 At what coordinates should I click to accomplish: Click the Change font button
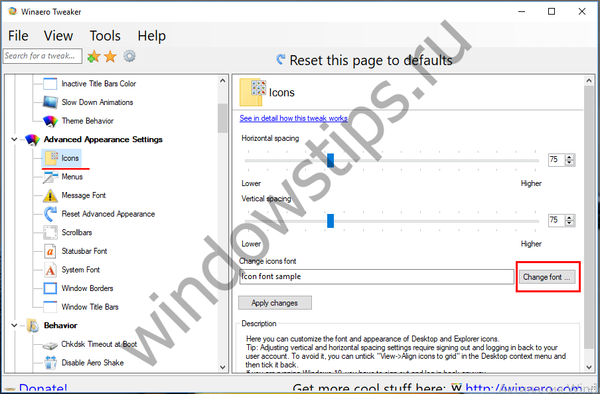pyautogui.click(x=547, y=277)
